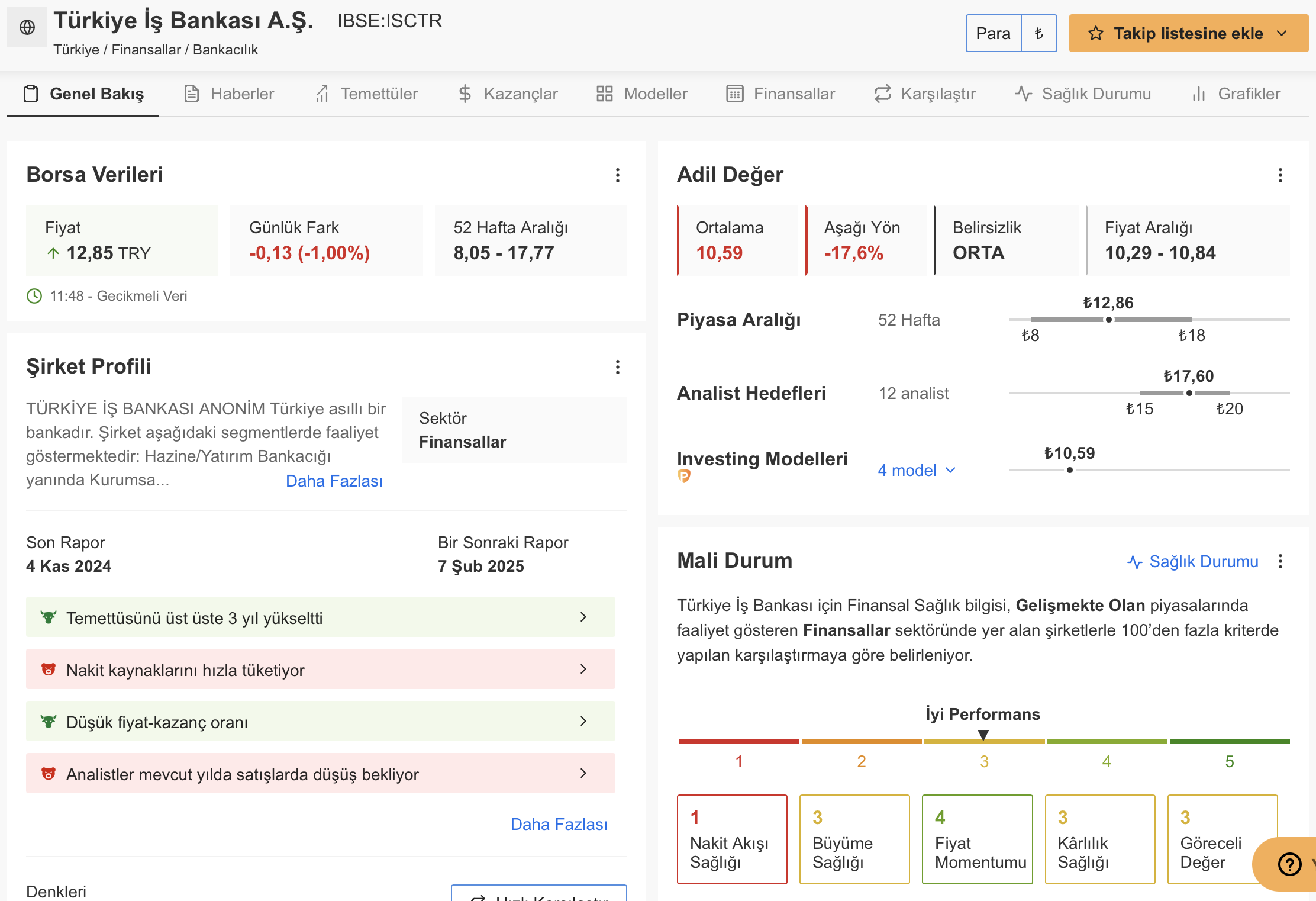Click the bar chart icon of Grafikler
The width and height of the screenshot is (1316, 901).
pyautogui.click(x=1198, y=94)
